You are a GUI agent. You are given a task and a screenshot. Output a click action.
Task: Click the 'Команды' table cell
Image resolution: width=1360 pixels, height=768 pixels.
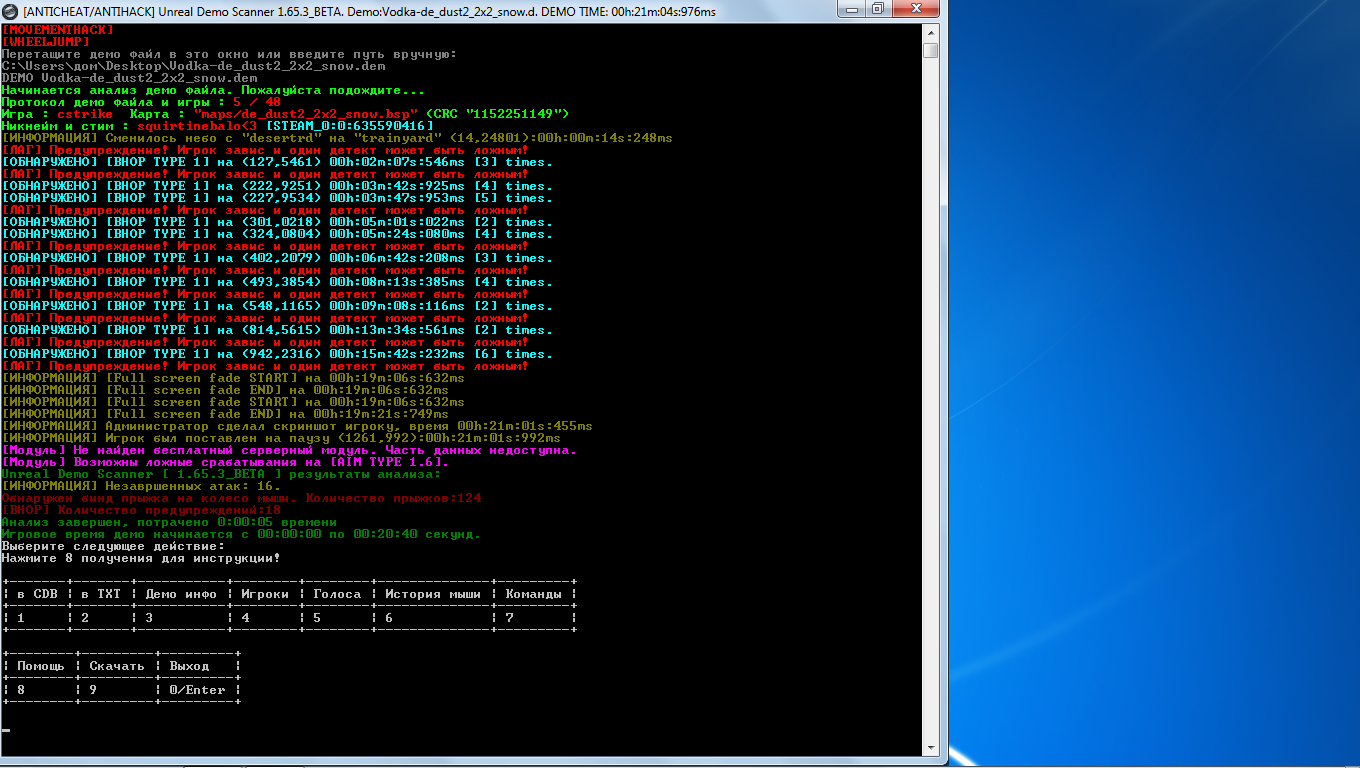tap(534, 594)
